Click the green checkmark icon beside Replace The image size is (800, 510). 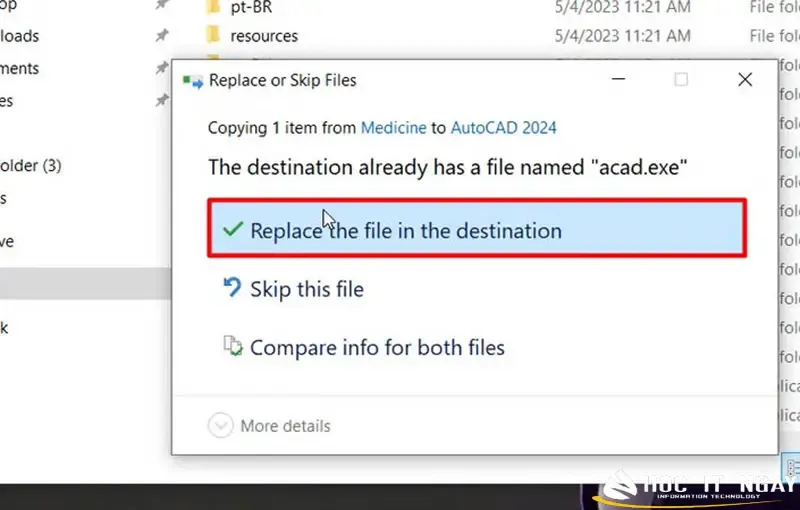pyautogui.click(x=233, y=230)
